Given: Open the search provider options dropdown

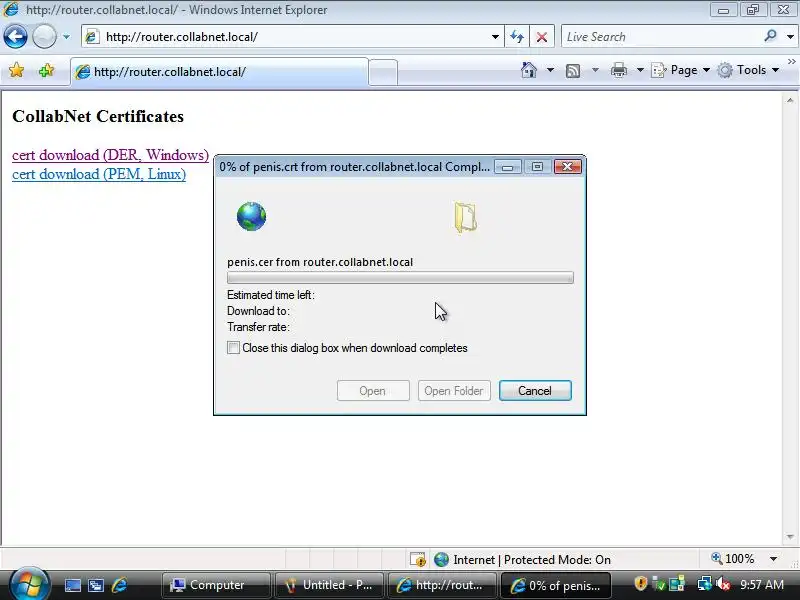Looking at the screenshot, I should click(790, 37).
